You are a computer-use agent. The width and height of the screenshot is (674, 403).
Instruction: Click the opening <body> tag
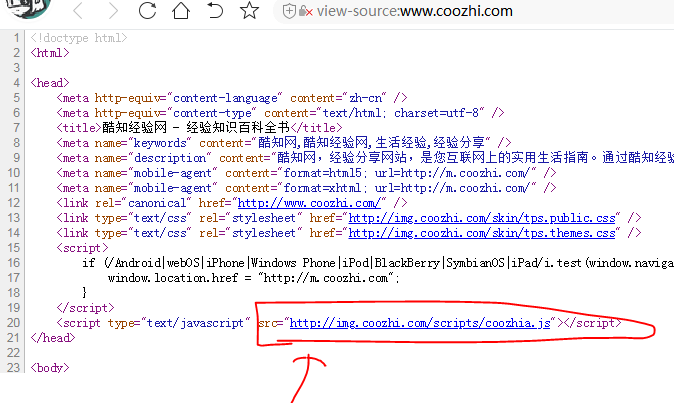[x=50, y=368]
